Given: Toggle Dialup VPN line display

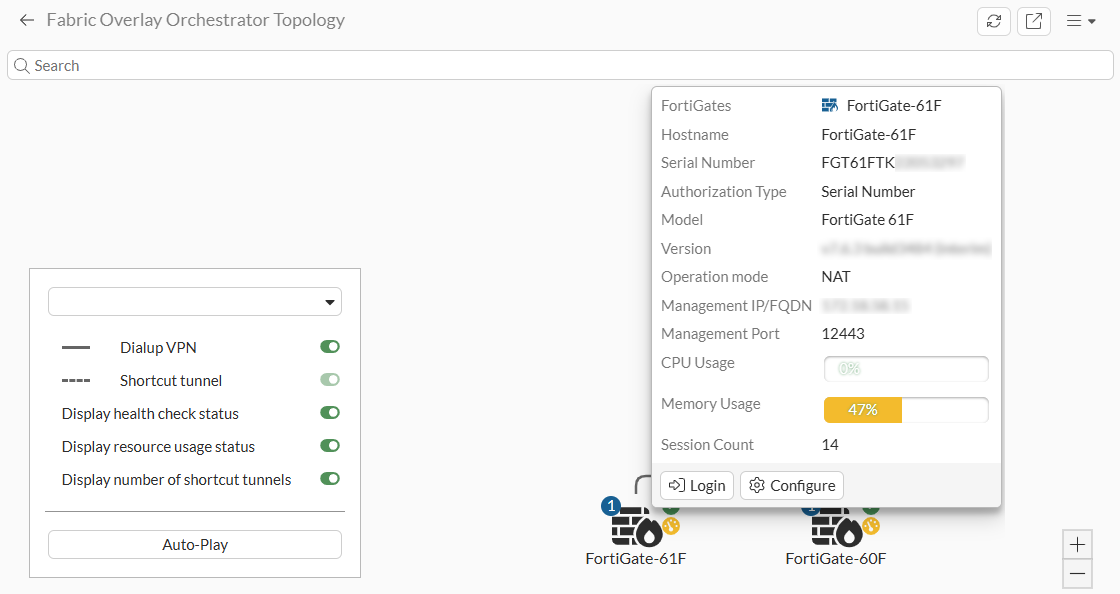Looking at the screenshot, I should pos(330,347).
